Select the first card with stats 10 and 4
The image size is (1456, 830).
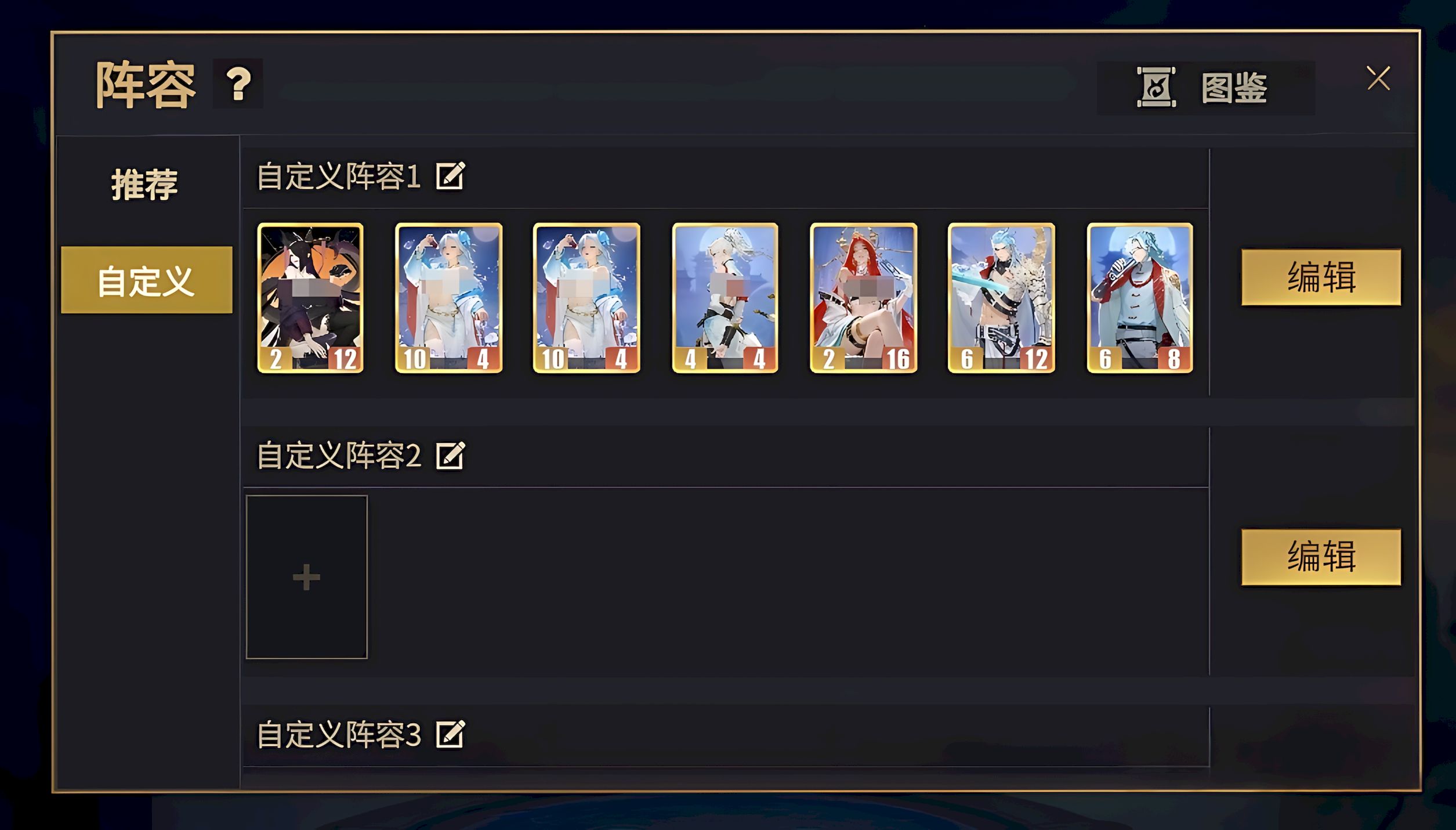pyautogui.click(x=449, y=298)
